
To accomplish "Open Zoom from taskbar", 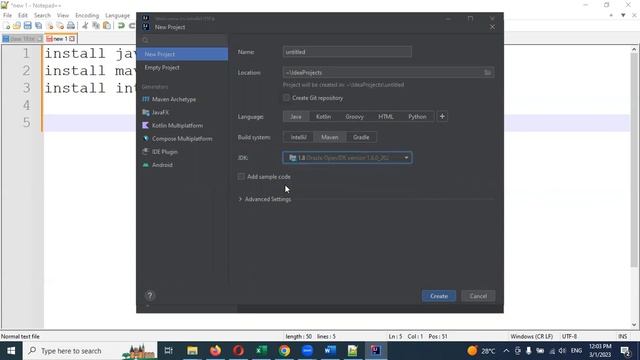I will tap(307, 351).
